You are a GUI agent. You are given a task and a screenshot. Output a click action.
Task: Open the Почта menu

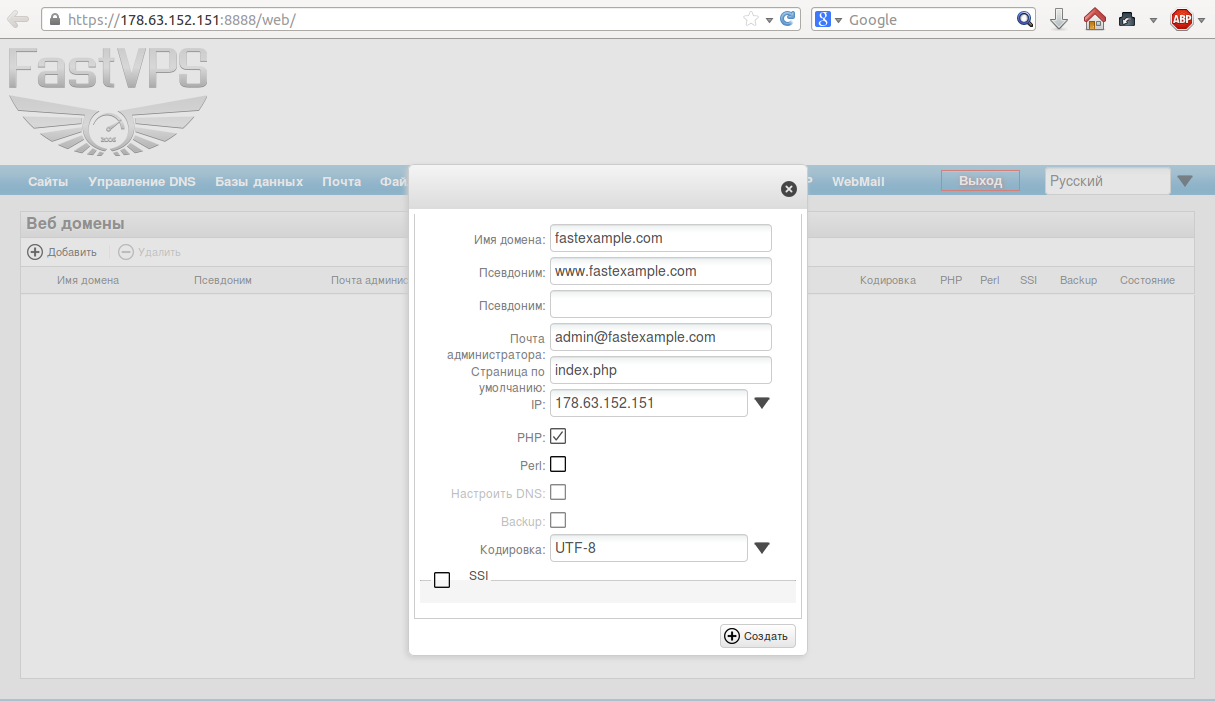342,182
